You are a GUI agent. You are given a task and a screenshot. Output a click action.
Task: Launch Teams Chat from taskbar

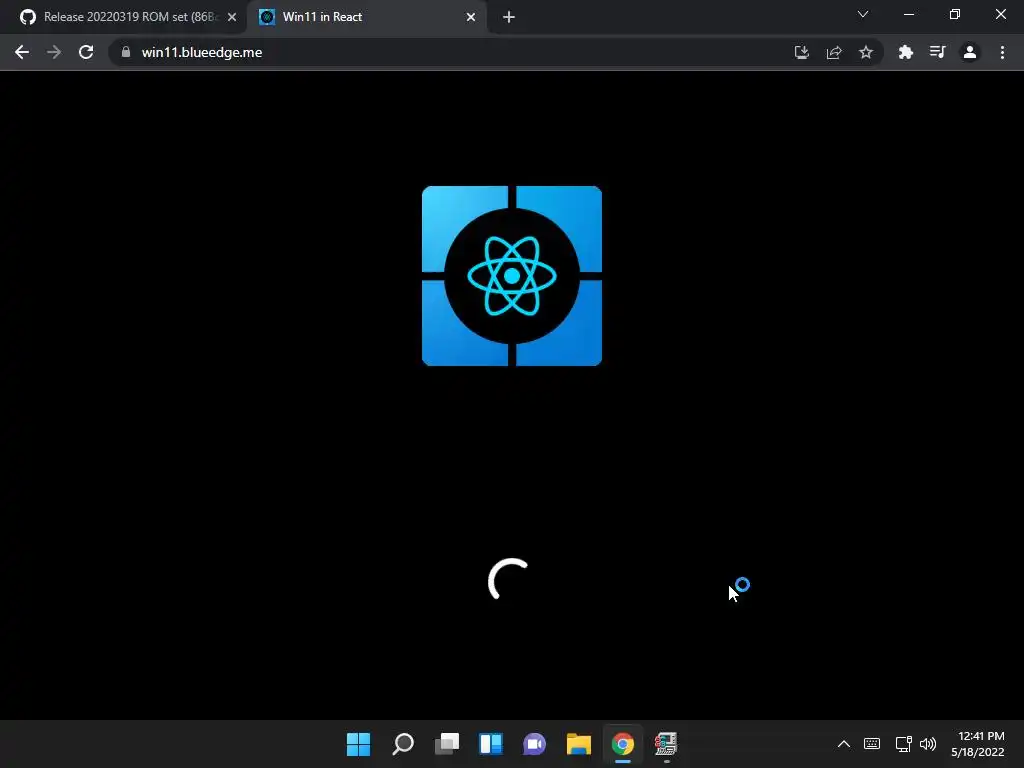coord(534,744)
